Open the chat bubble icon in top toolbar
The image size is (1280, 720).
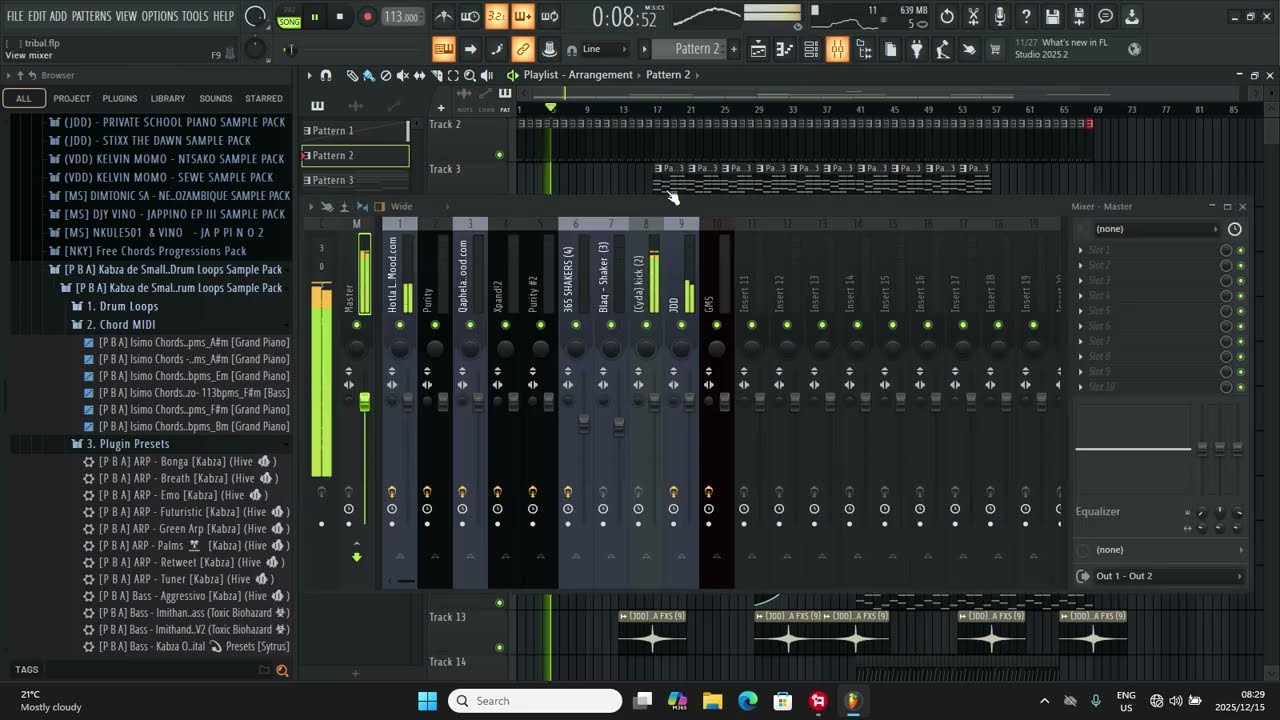point(1105,16)
